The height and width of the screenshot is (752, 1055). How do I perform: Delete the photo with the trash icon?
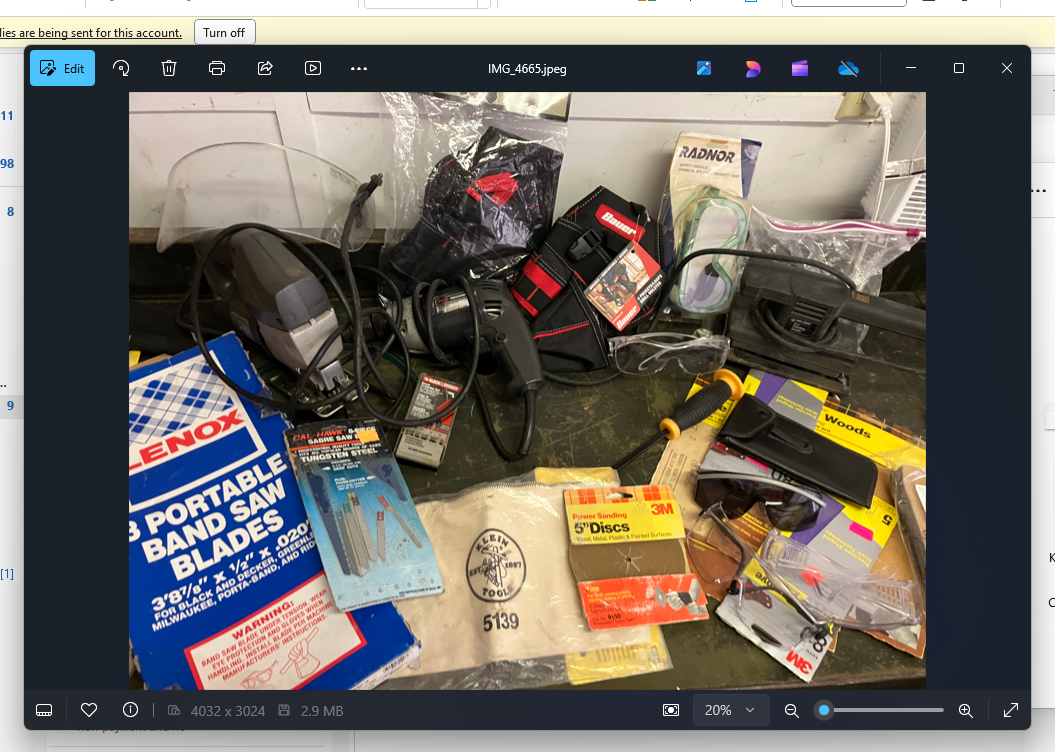tap(169, 68)
